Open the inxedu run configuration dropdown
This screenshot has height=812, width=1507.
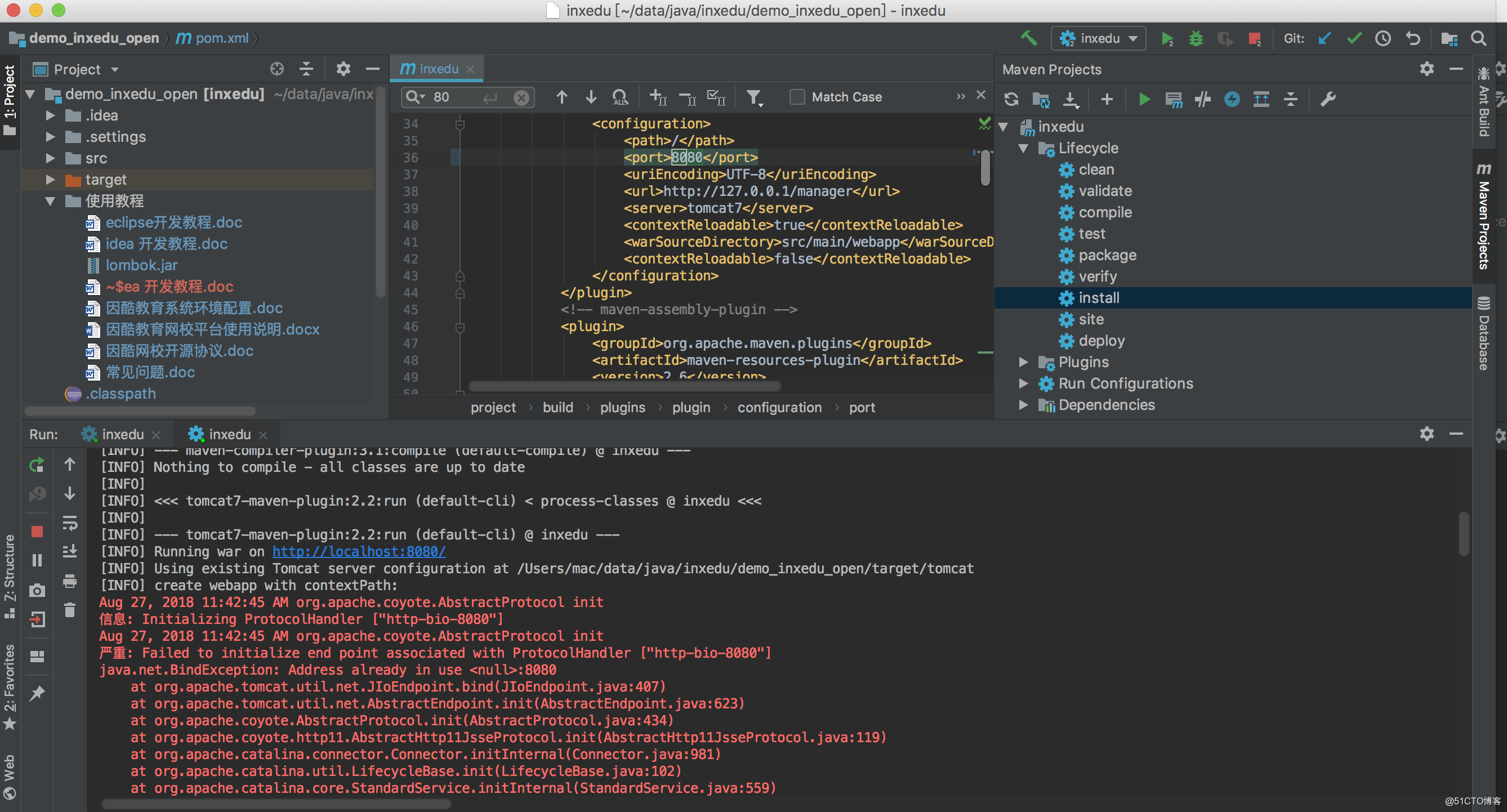[x=1098, y=39]
